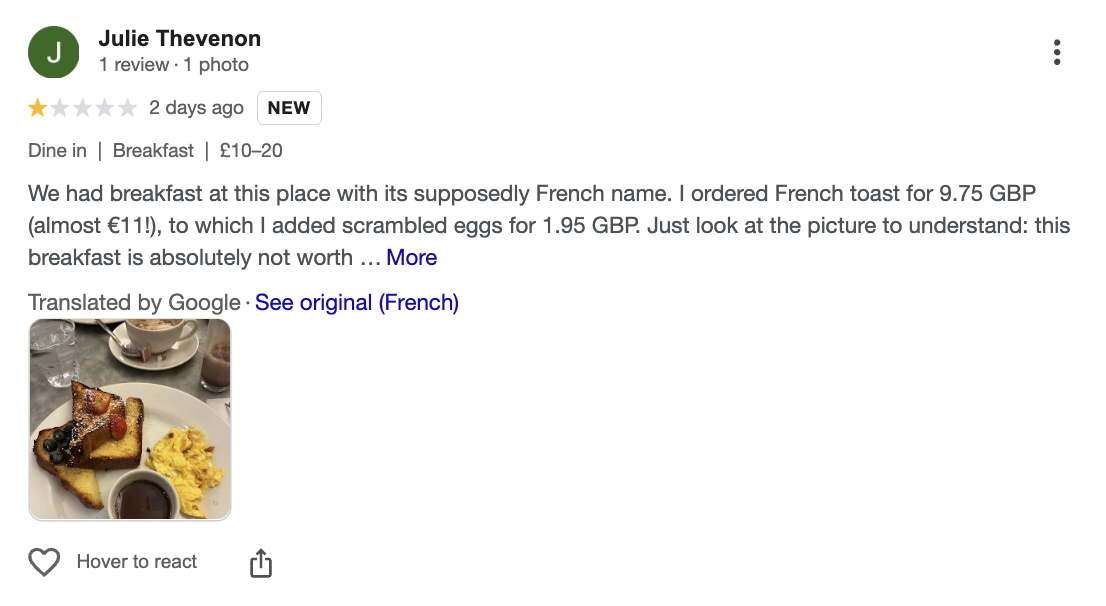Select the "Breakfast" meal type tag
Image resolution: width=1106 pixels, height=606 pixels.
click(x=153, y=151)
